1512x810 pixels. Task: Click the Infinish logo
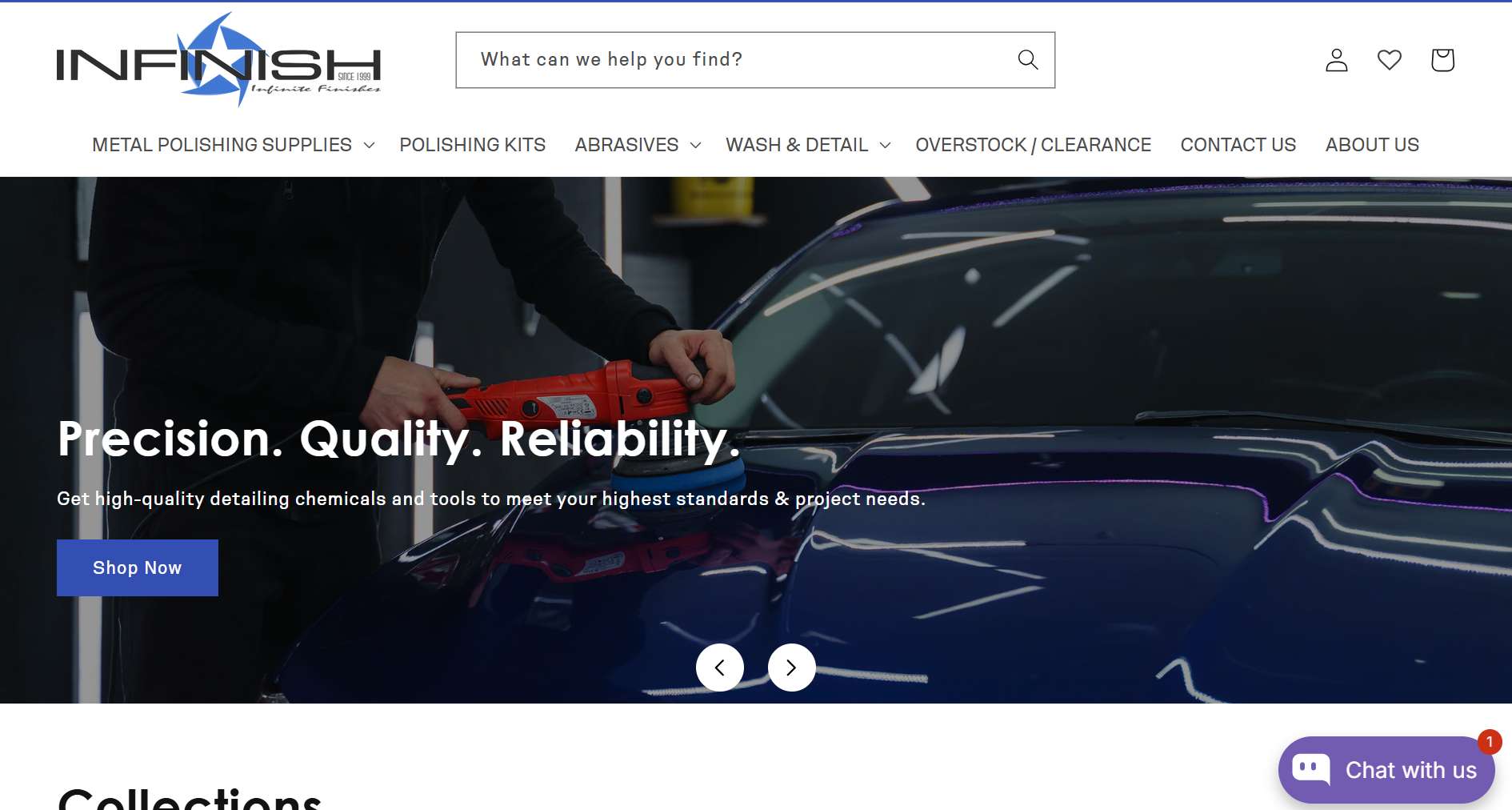coord(218,60)
